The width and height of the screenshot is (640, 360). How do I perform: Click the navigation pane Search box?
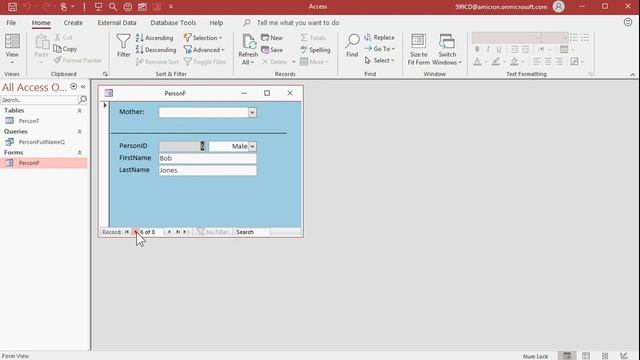(x=39, y=100)
